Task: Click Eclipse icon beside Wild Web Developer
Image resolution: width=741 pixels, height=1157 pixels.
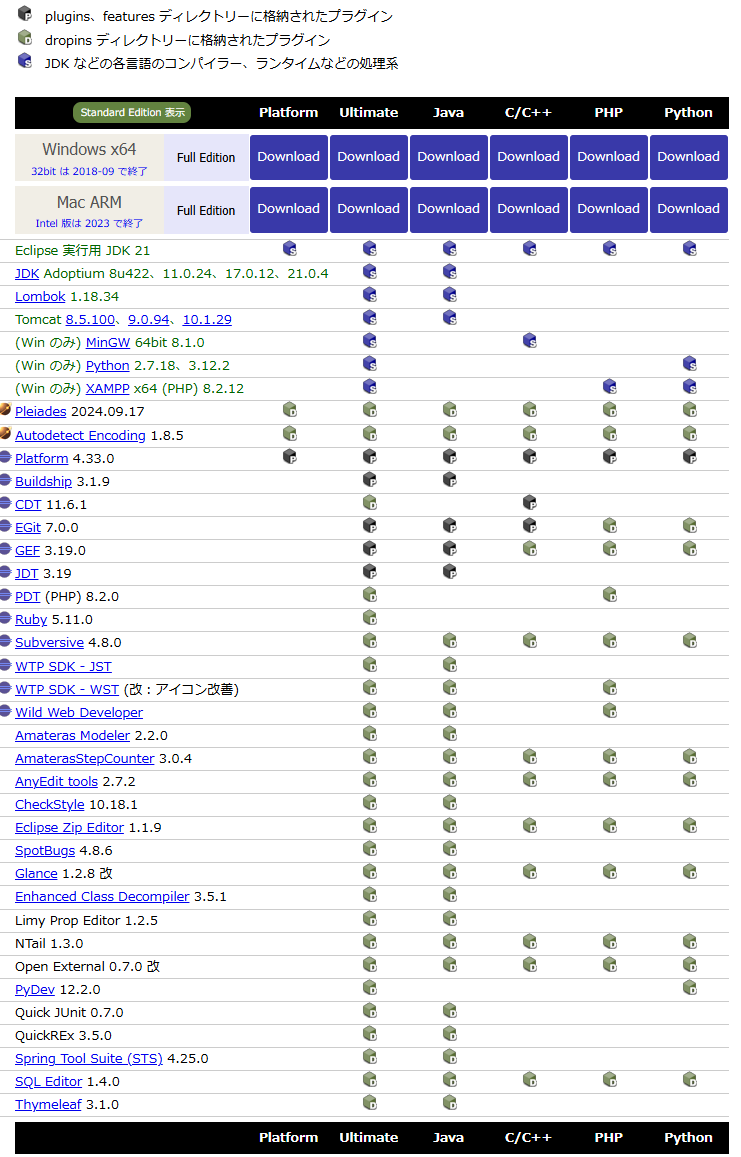Action: [x=5, y=711]
